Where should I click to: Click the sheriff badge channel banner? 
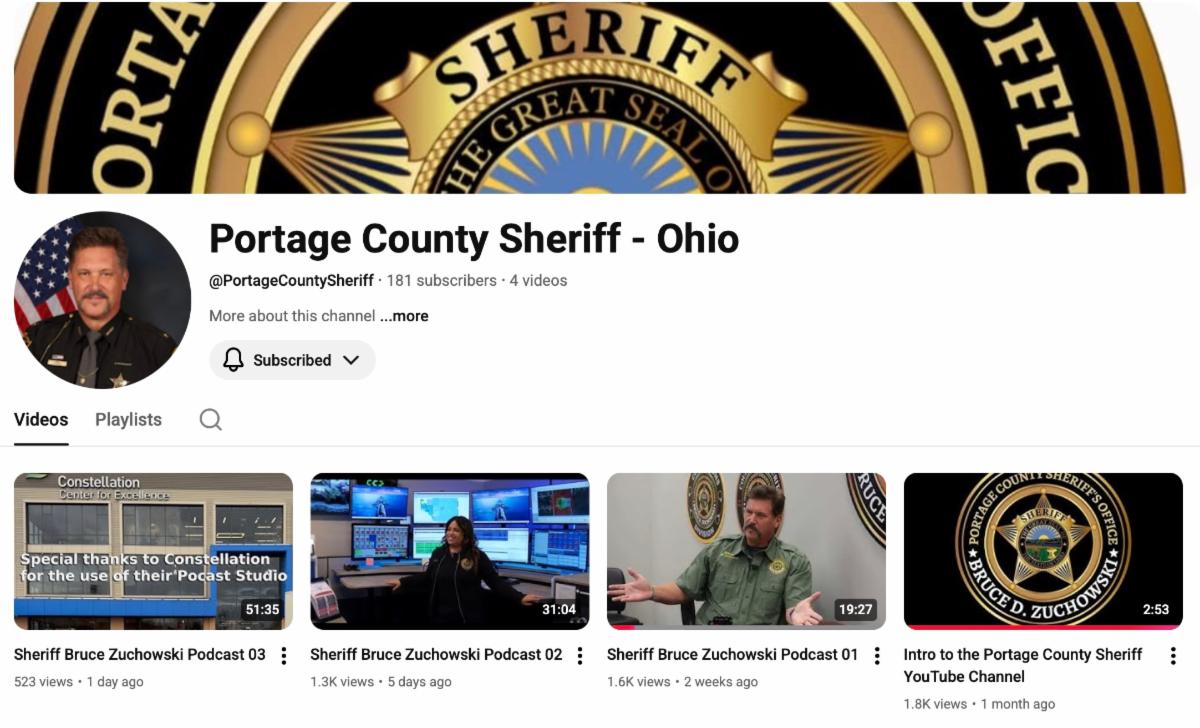click(x=600, y=97)
